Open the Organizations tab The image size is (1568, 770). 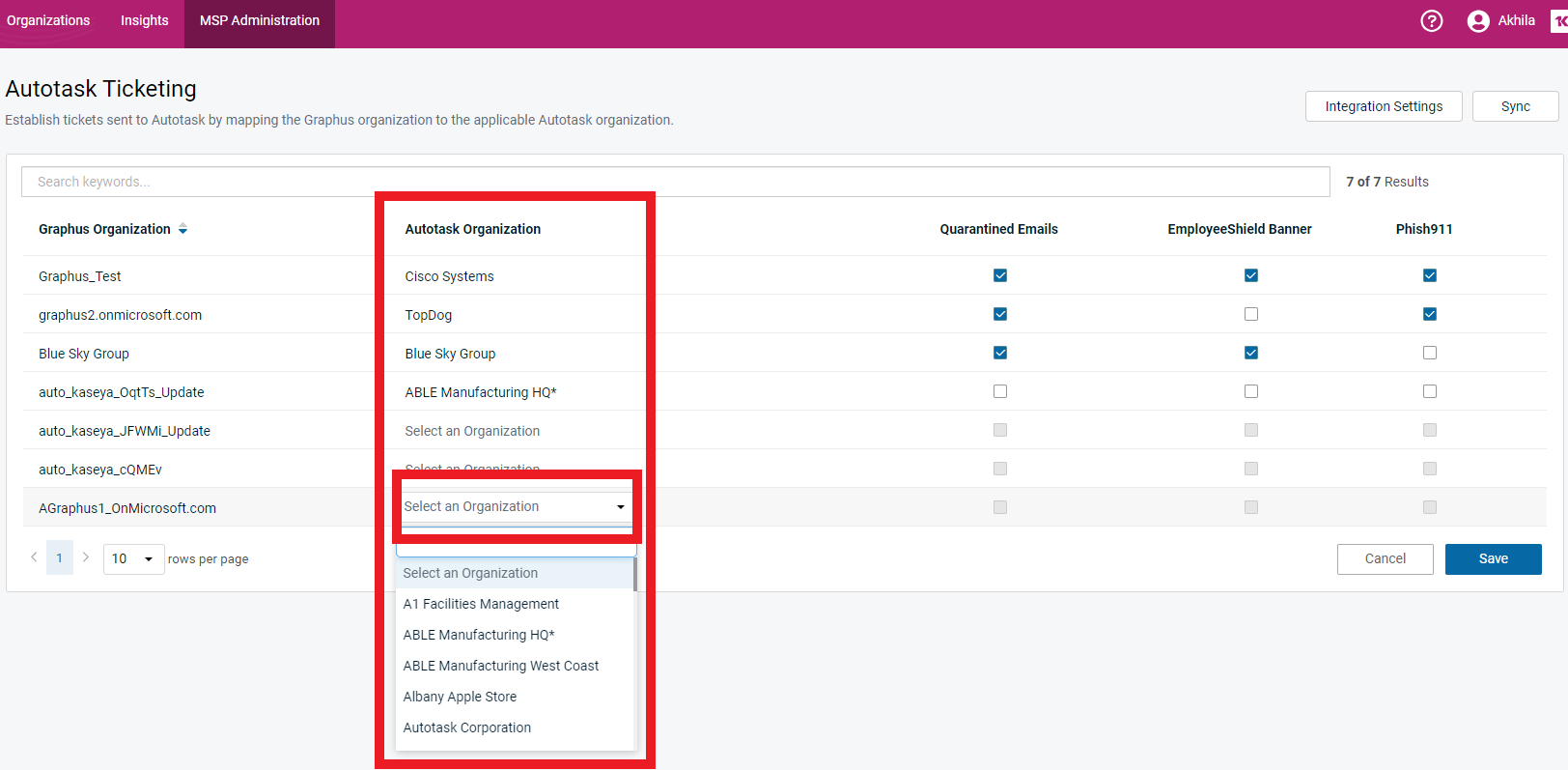click(48, 20)
